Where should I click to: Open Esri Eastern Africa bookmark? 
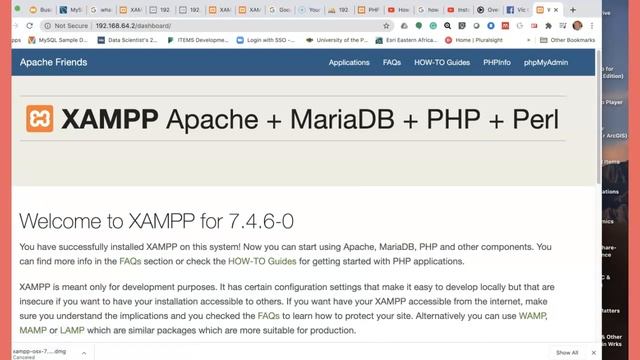(x=406, y=40)
